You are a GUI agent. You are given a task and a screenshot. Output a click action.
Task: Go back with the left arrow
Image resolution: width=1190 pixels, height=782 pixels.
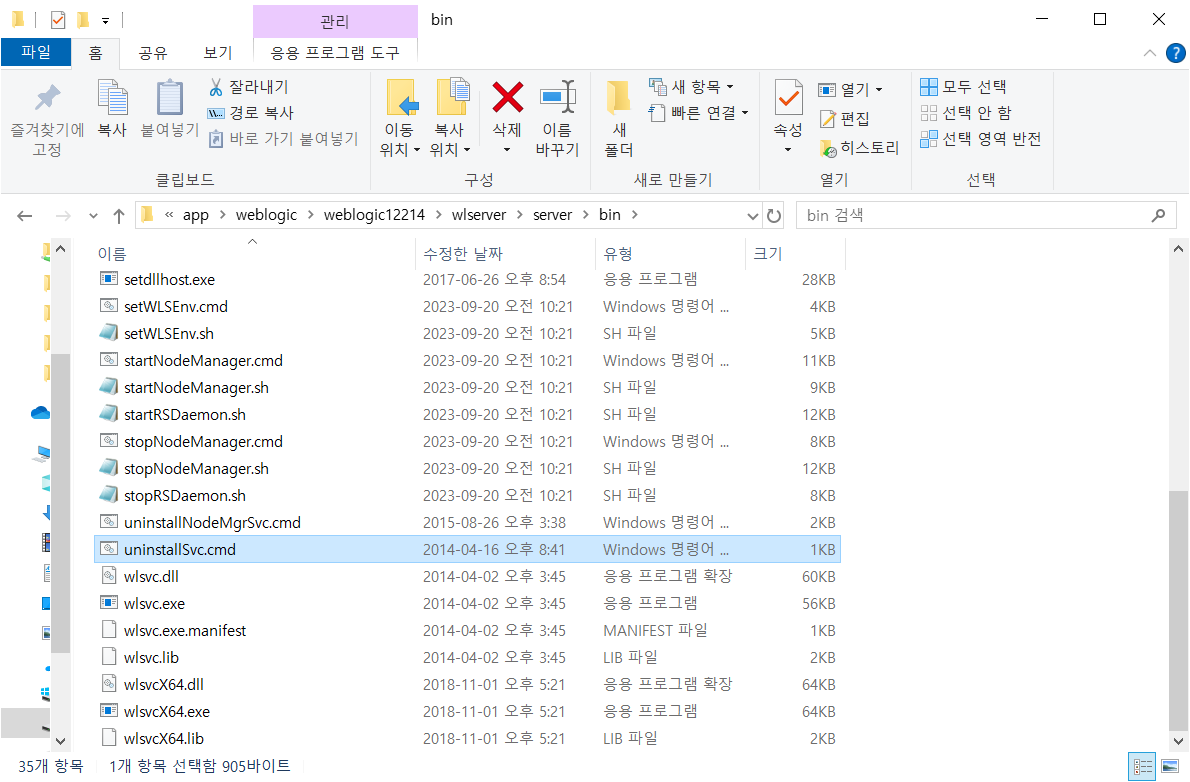coord(25,216)
